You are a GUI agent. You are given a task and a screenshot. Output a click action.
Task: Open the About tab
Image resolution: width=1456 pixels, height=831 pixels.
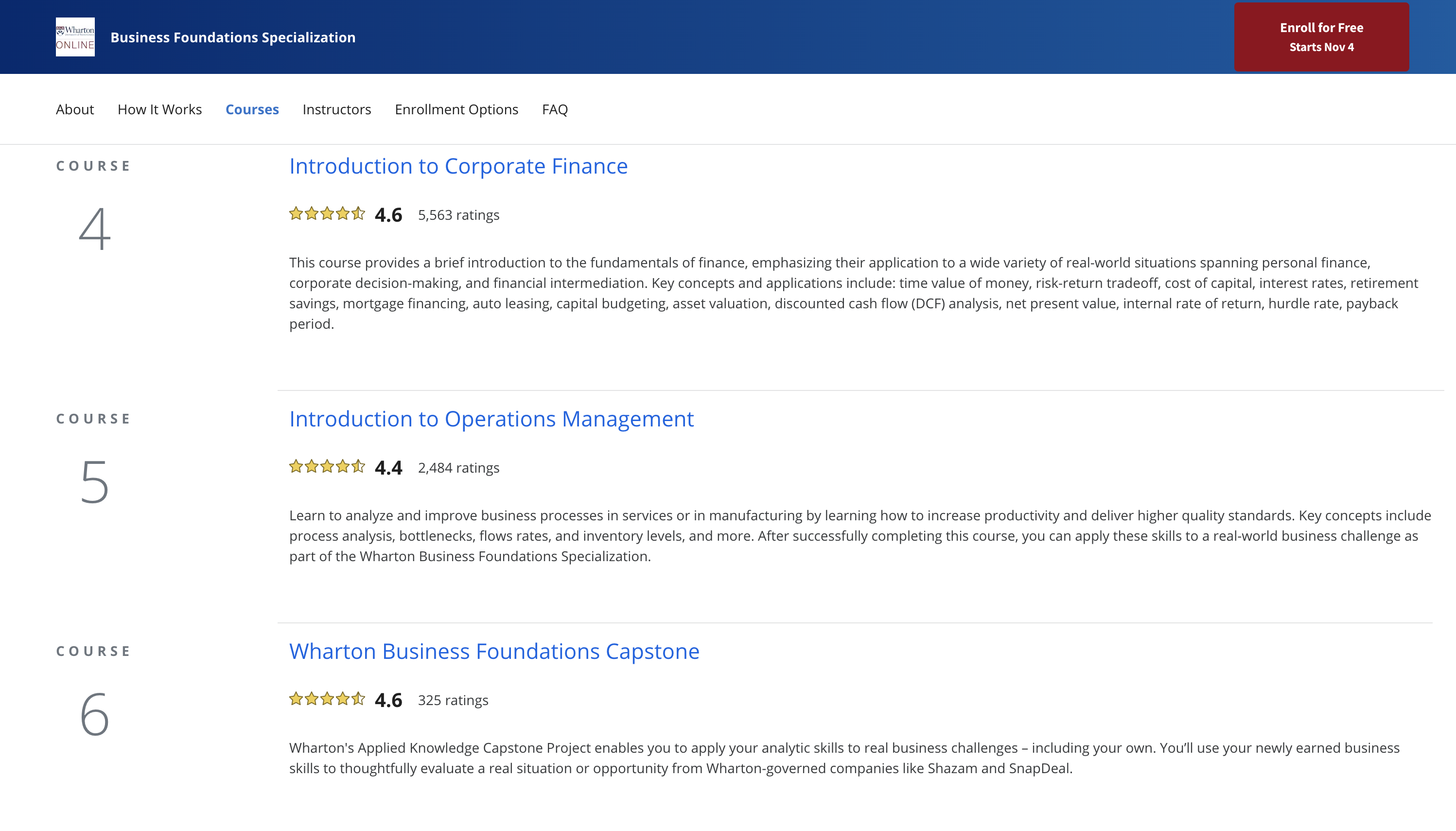75,109
